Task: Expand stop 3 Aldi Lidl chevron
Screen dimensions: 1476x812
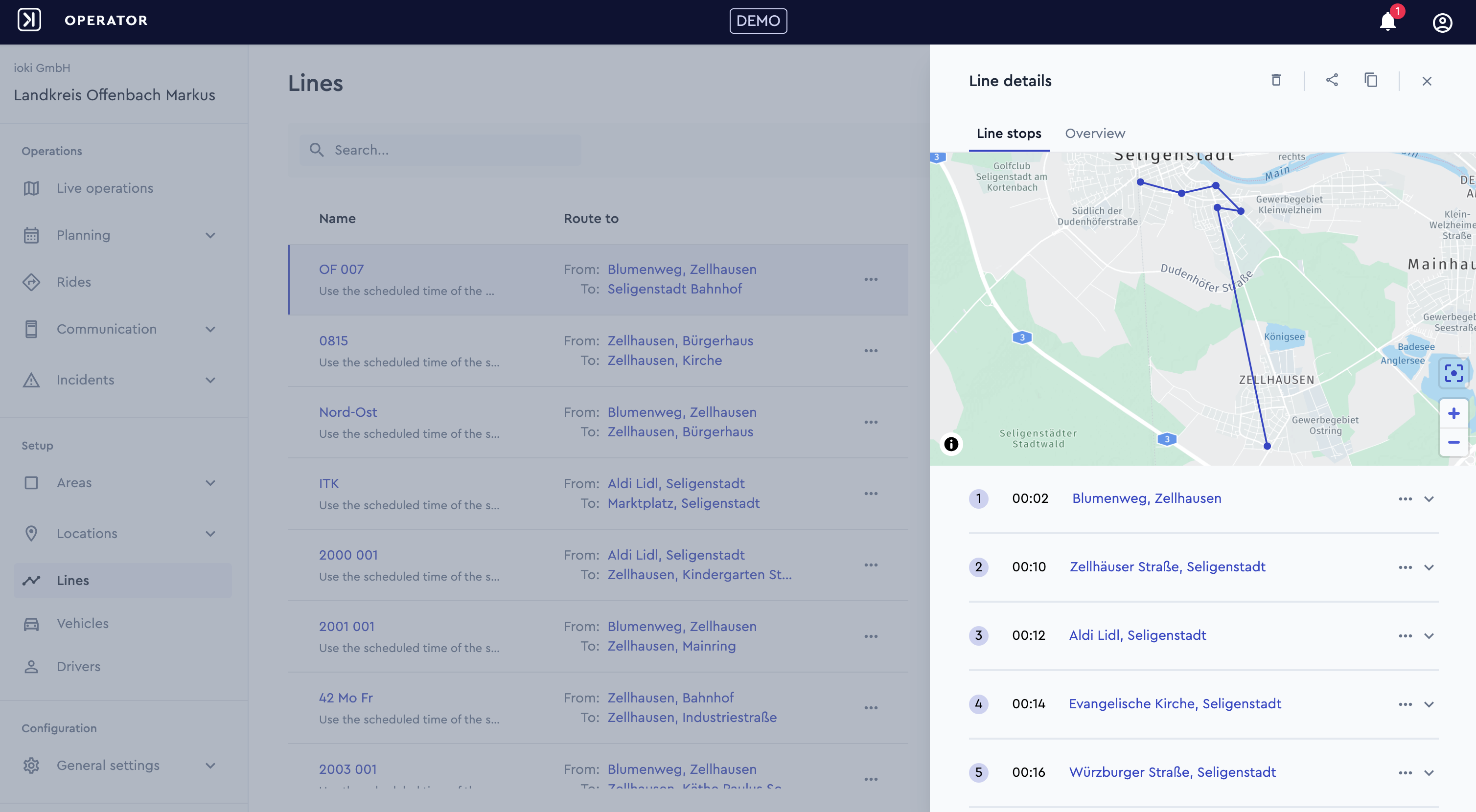Action: coord(1429,635)
